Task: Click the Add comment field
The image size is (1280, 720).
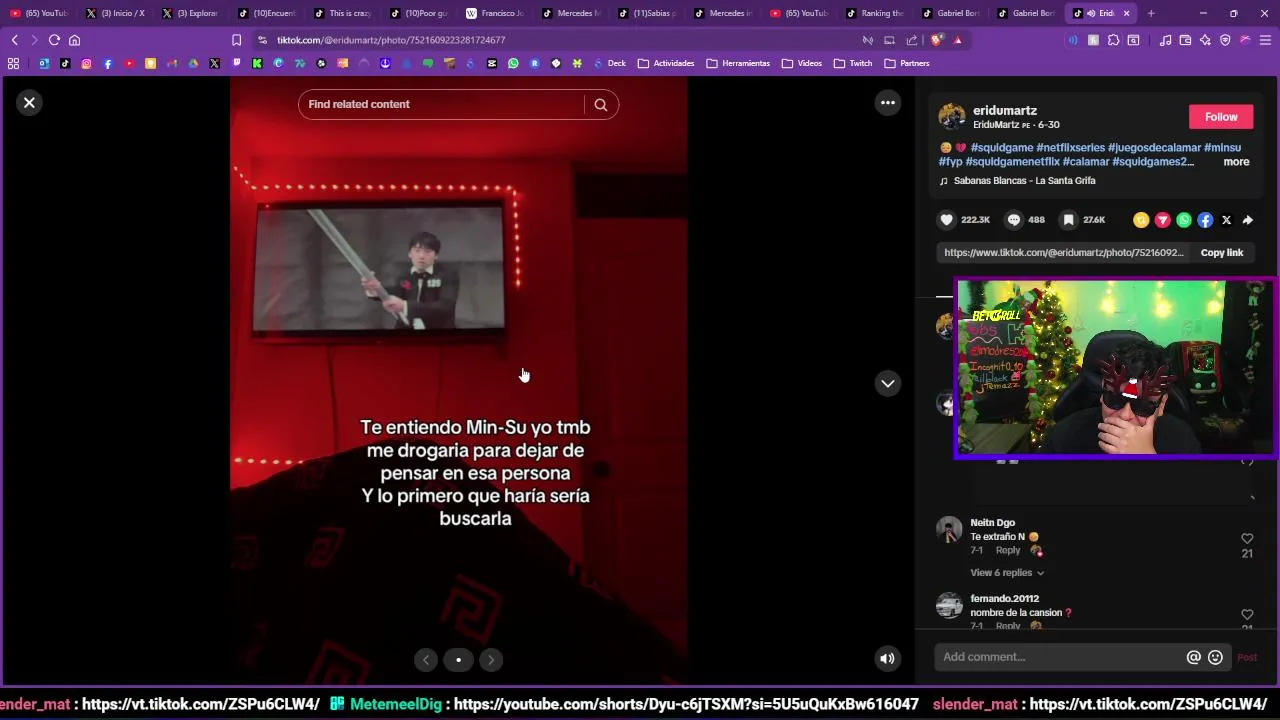Action: pyautogui.click(x=1060, y=657)
